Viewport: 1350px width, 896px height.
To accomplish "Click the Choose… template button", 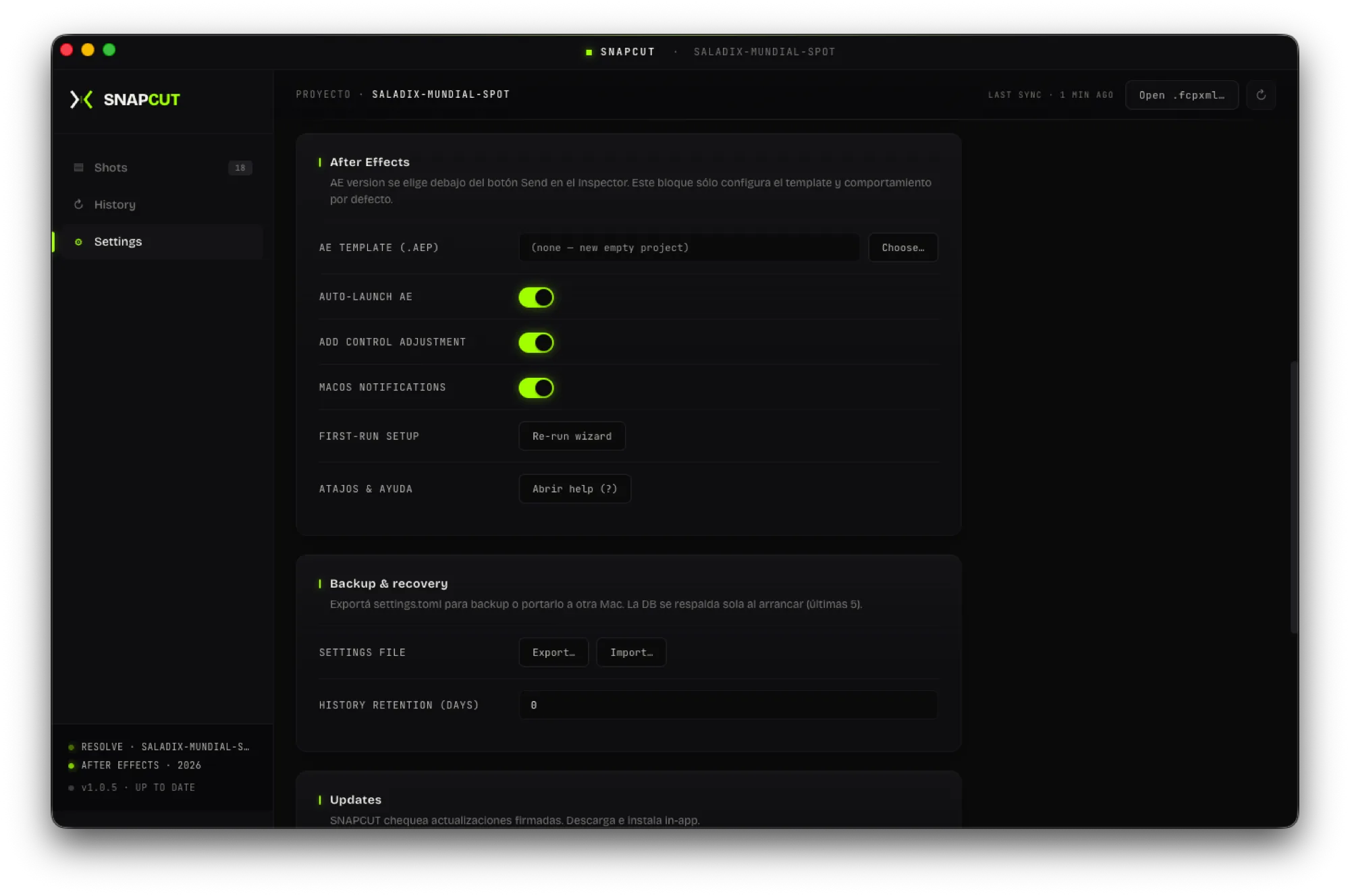I will (x=902, y=248).
